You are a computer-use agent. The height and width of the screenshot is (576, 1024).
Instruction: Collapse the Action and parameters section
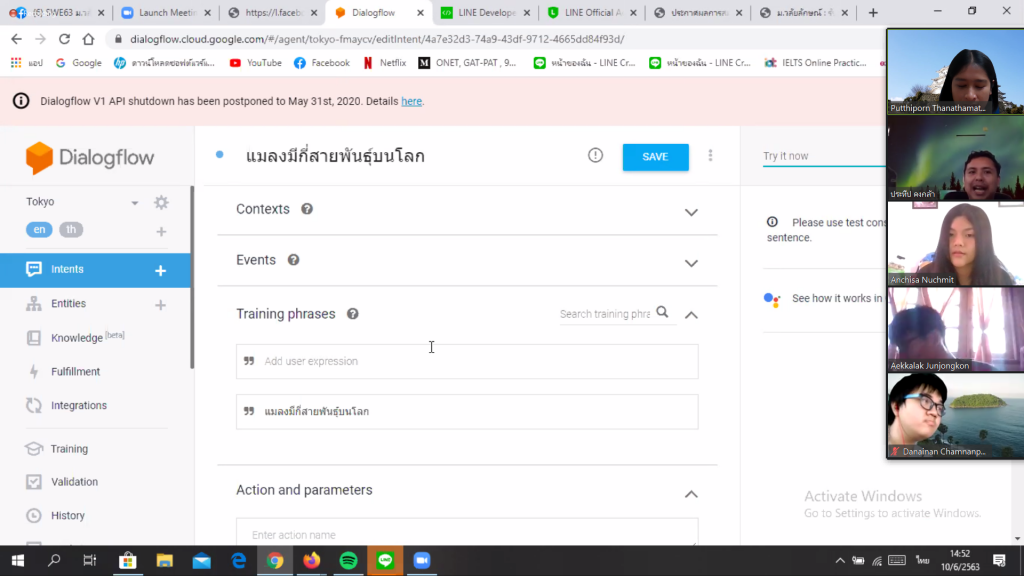tap(690, 494)
